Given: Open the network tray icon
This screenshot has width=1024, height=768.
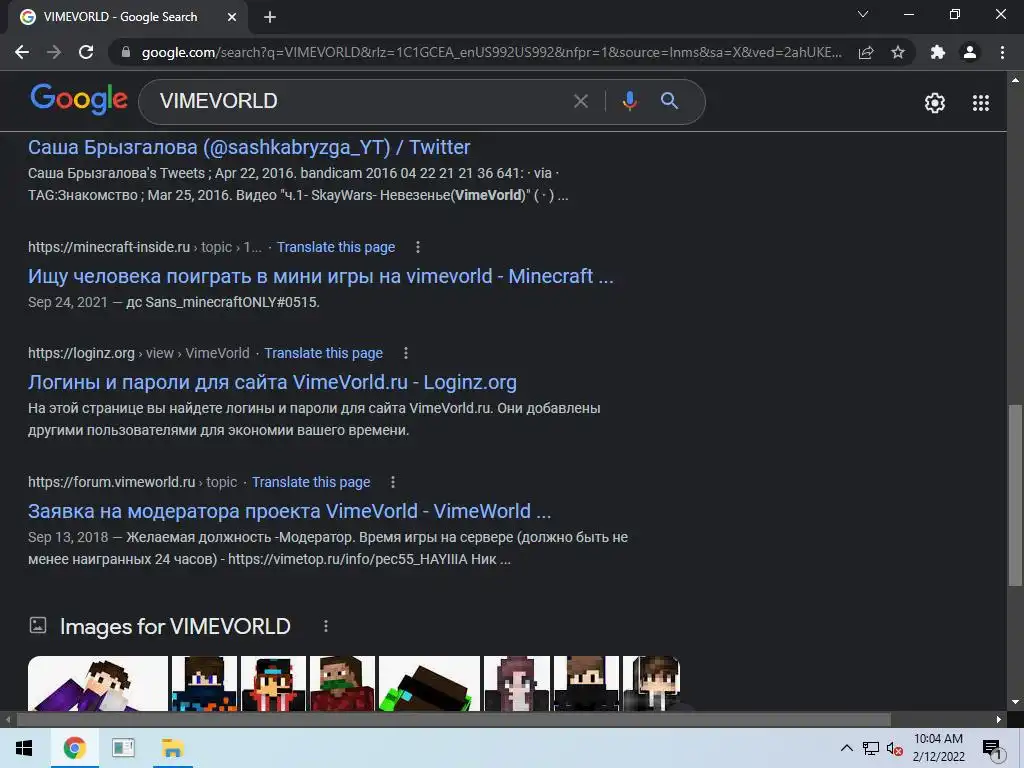Looking at the screenshot, I should point(871,748).
